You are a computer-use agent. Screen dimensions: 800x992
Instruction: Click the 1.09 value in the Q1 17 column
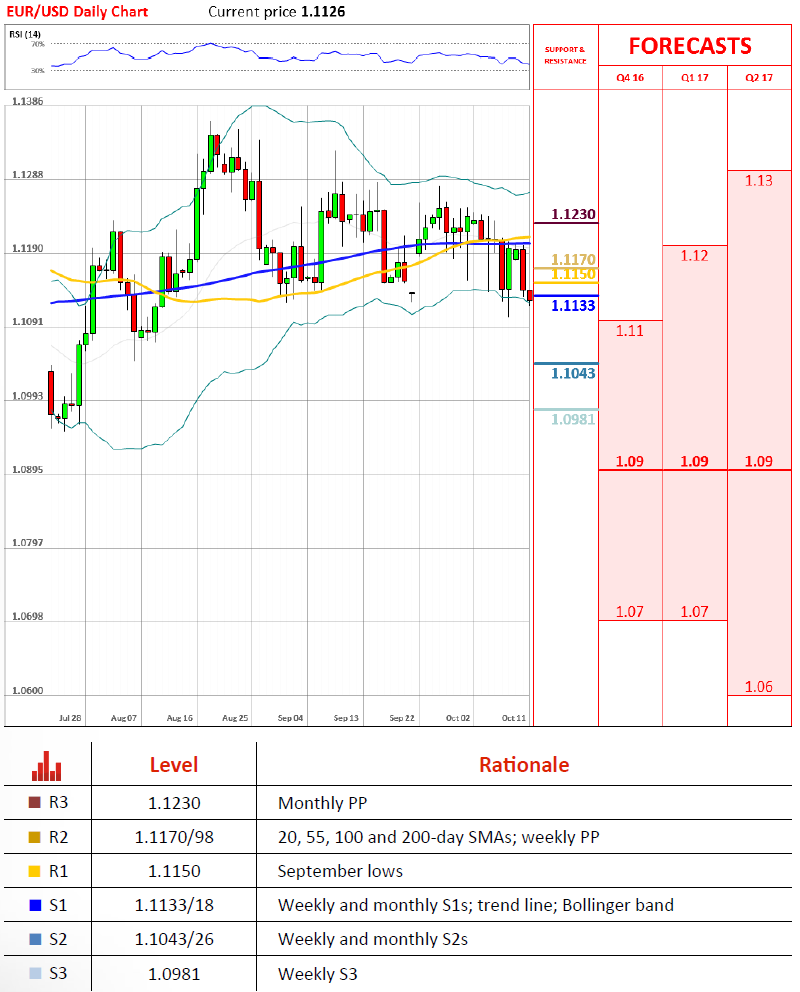pos(694,461)
